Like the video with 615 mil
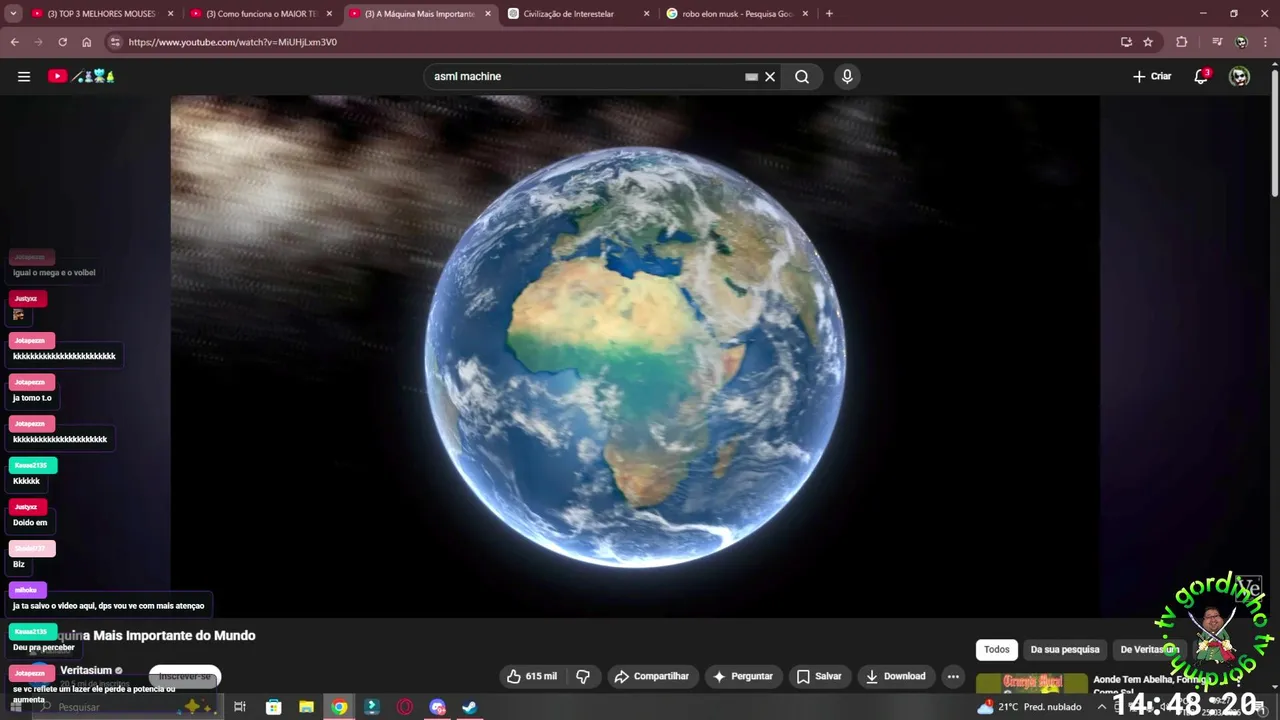 (x=532, y=676)
